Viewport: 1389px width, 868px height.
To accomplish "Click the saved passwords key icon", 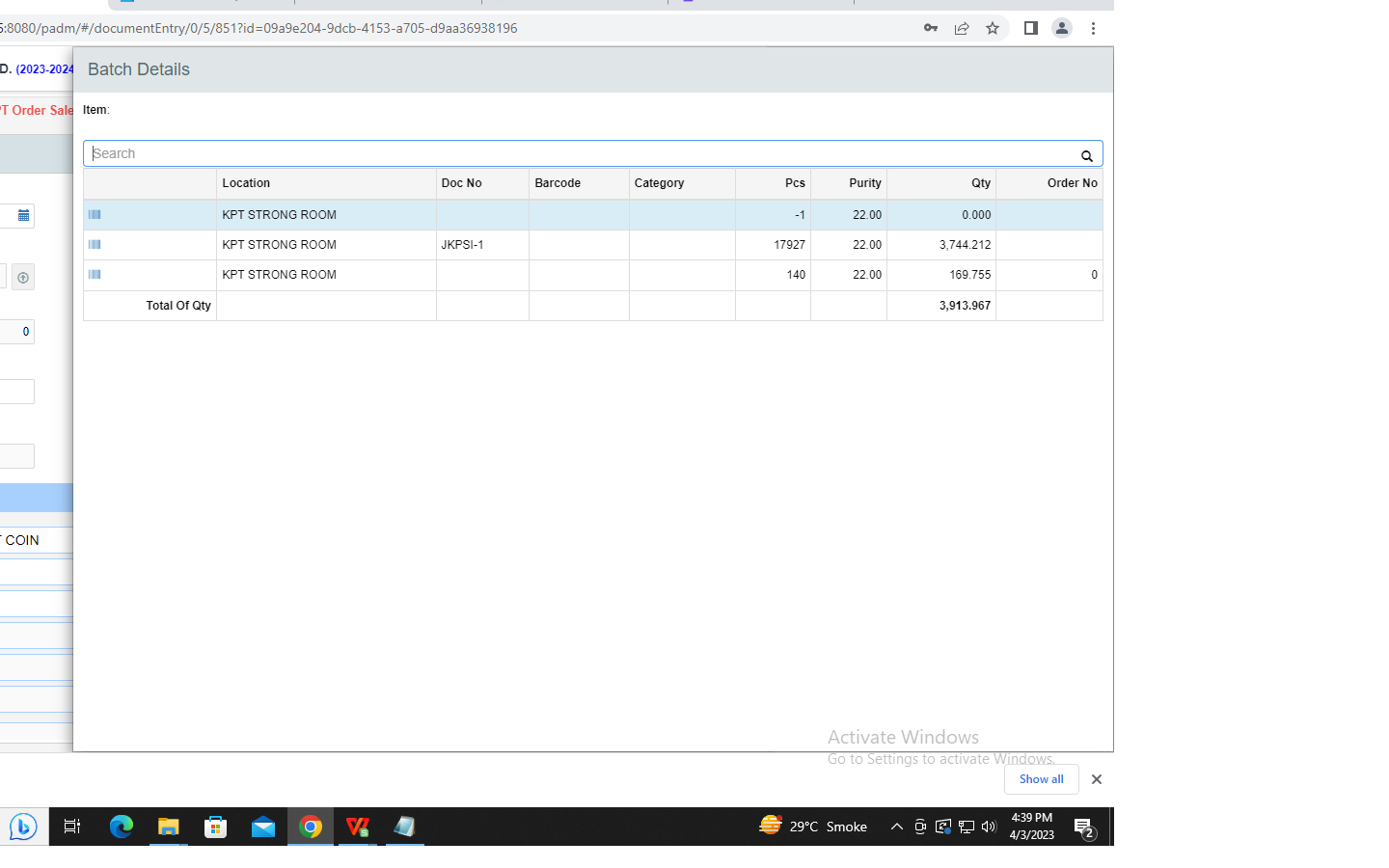I will [x=931, y=28].
